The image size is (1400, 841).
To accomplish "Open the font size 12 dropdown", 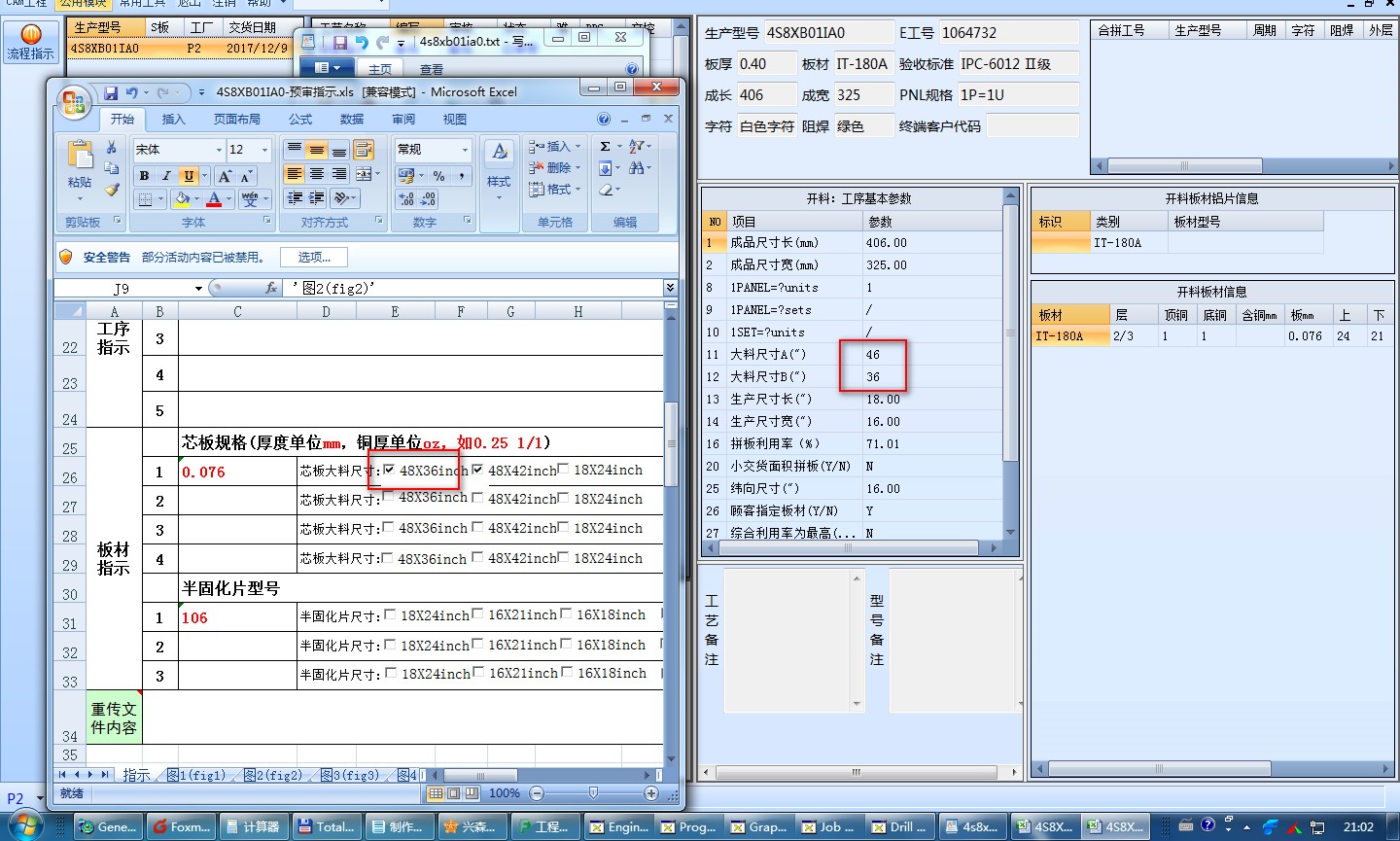I will pyautogui.click(x=263, y=150).
